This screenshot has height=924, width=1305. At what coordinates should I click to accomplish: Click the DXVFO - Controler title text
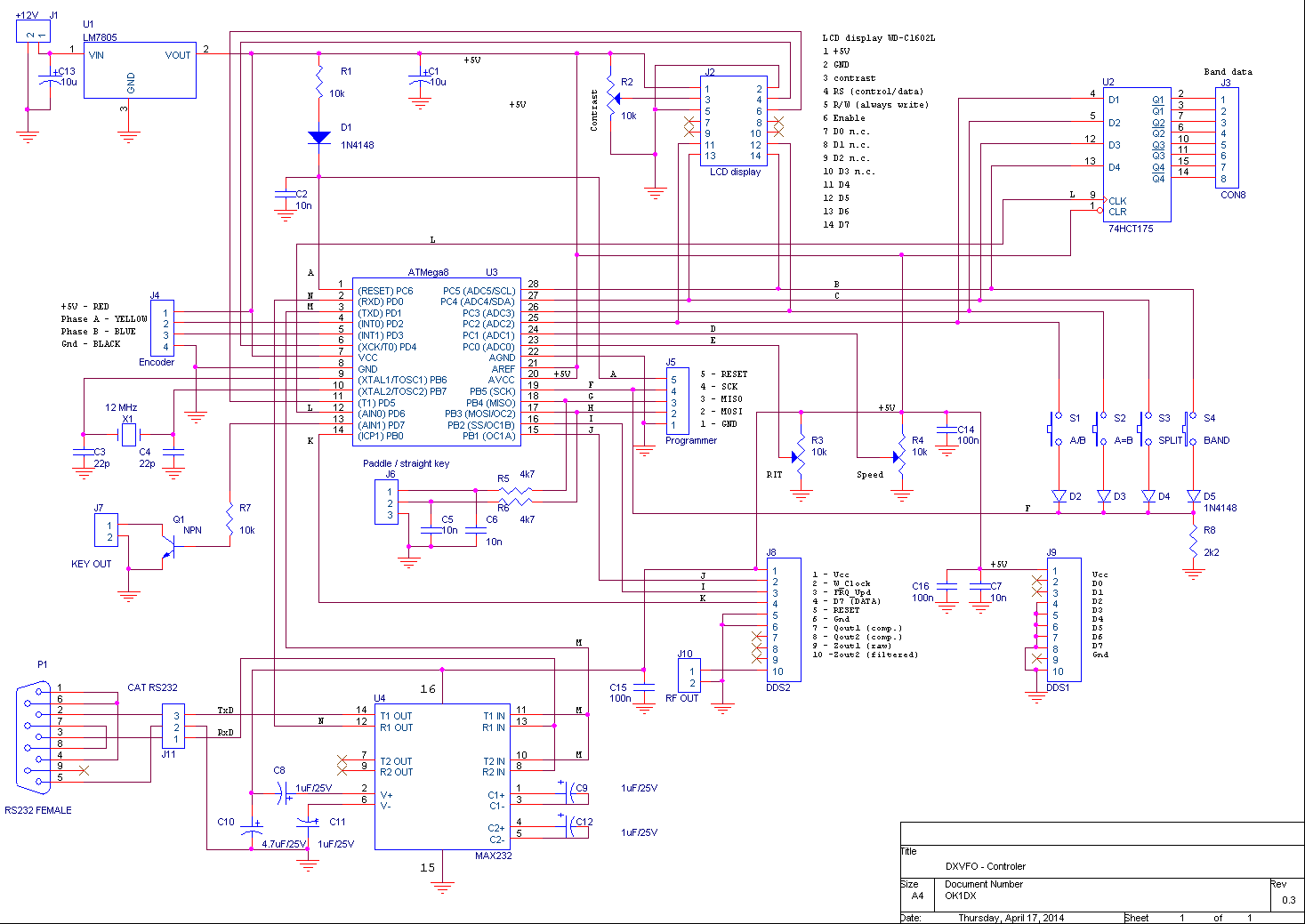986,866
